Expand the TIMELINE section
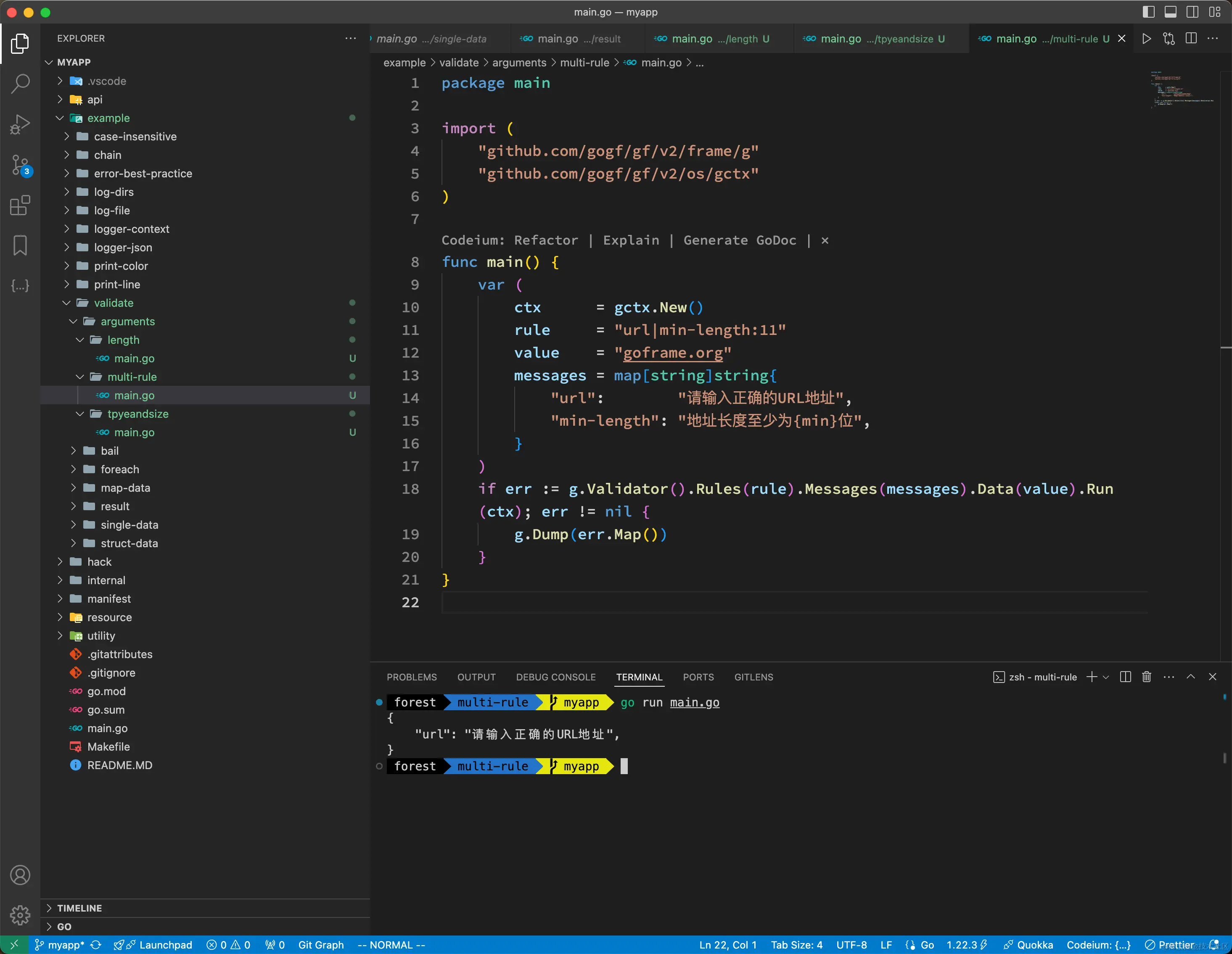1232x954 pixels. click(x=49, y=908)
